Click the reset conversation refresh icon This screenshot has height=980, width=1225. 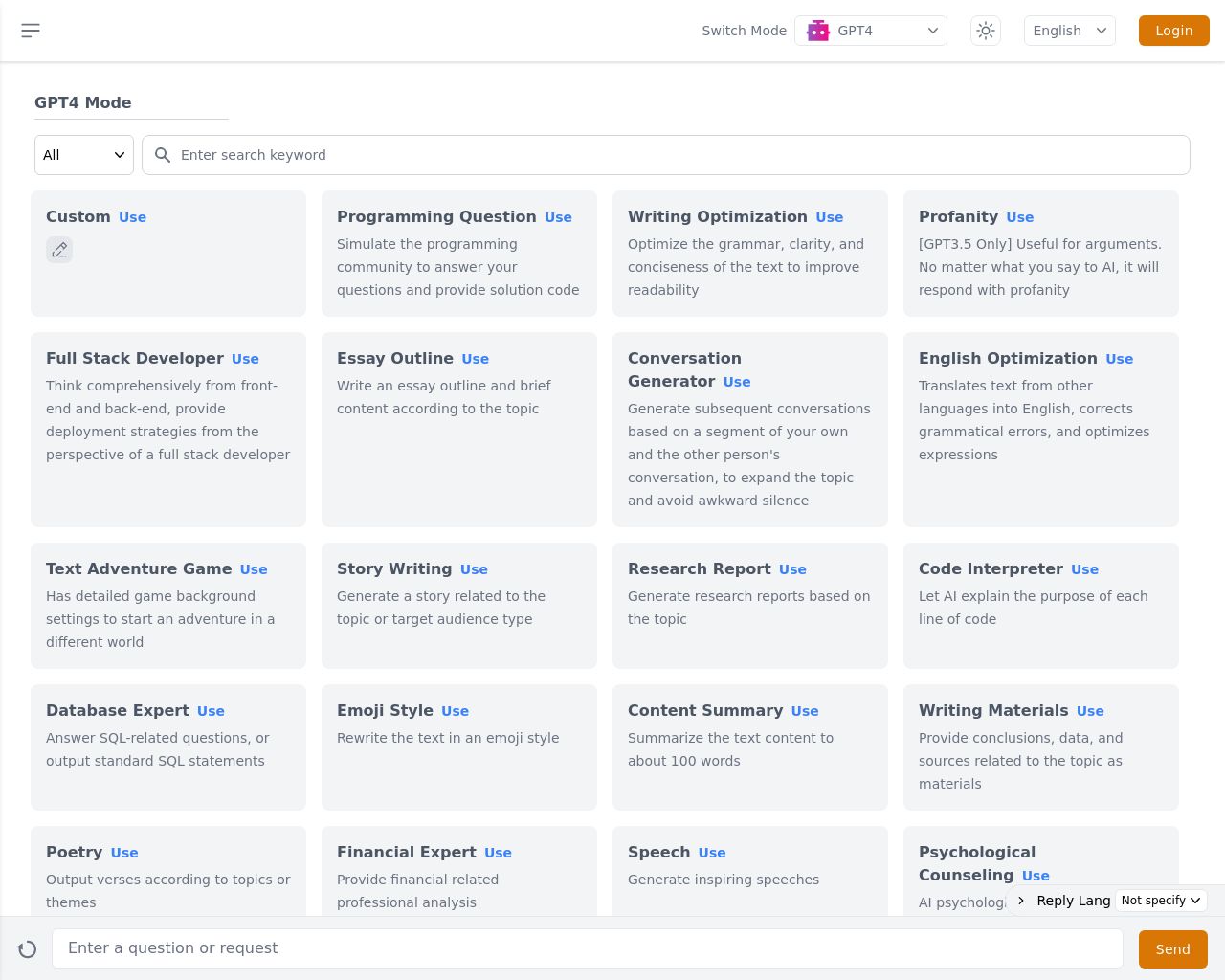[x=28, y=949]
